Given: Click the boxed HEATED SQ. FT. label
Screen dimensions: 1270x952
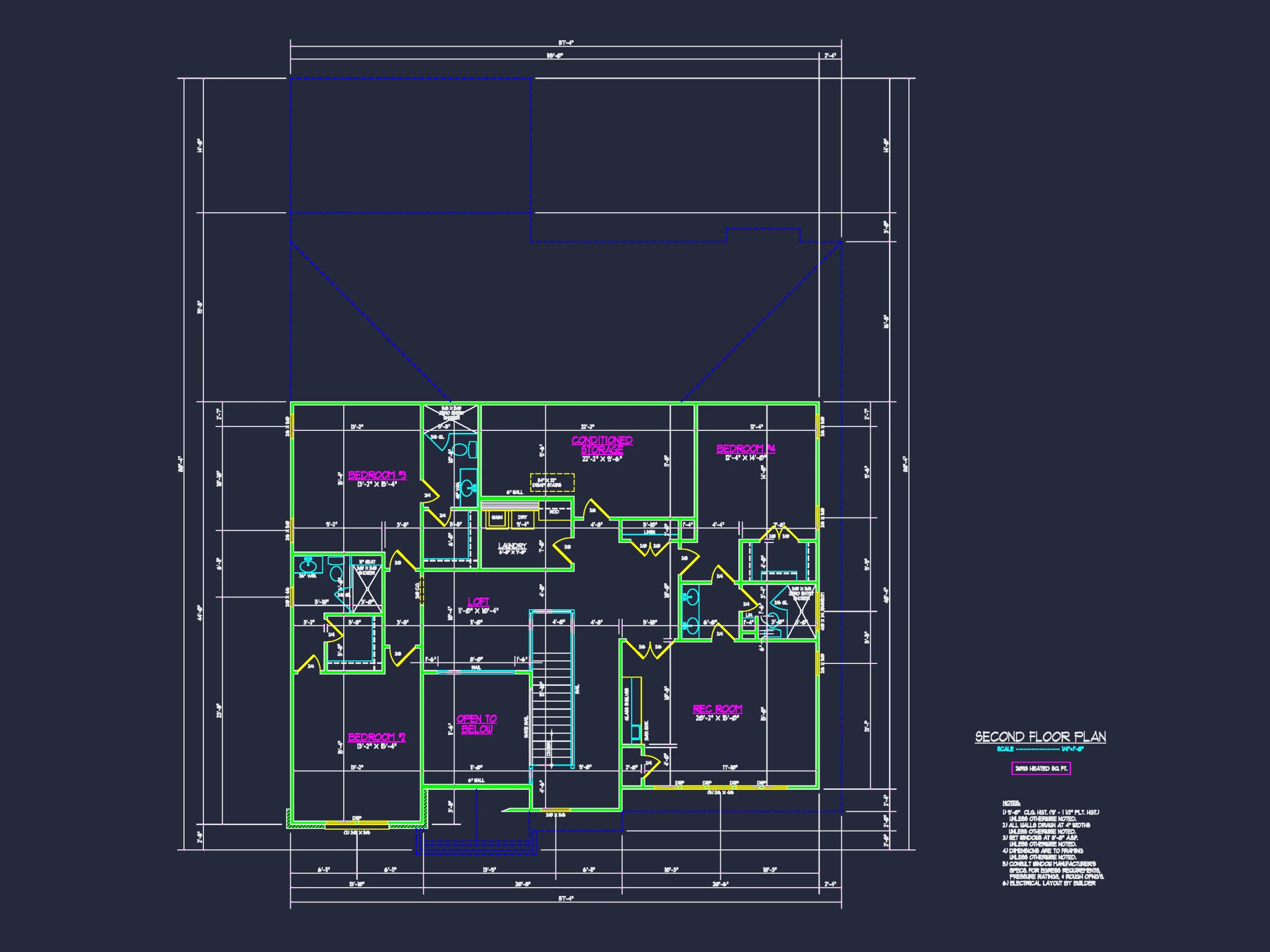Looking at the screenshot, I should (1041, 769).
